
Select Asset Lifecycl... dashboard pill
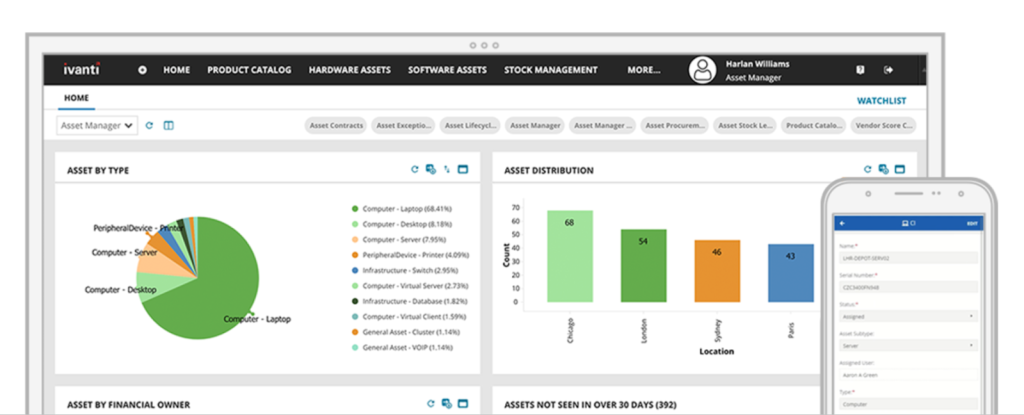coord(470,125)
